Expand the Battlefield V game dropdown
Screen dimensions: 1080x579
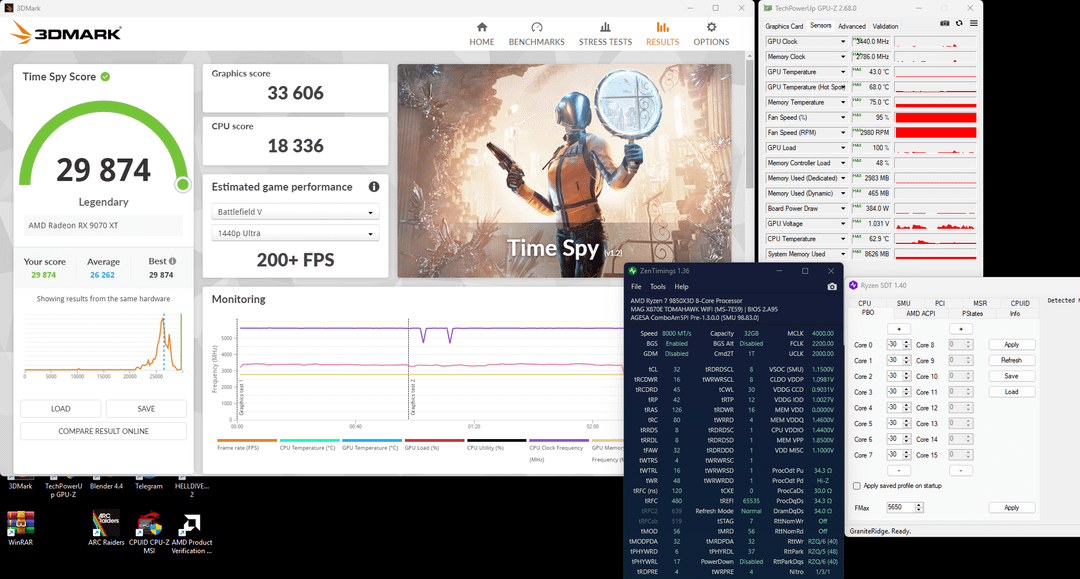click(296, 212)
